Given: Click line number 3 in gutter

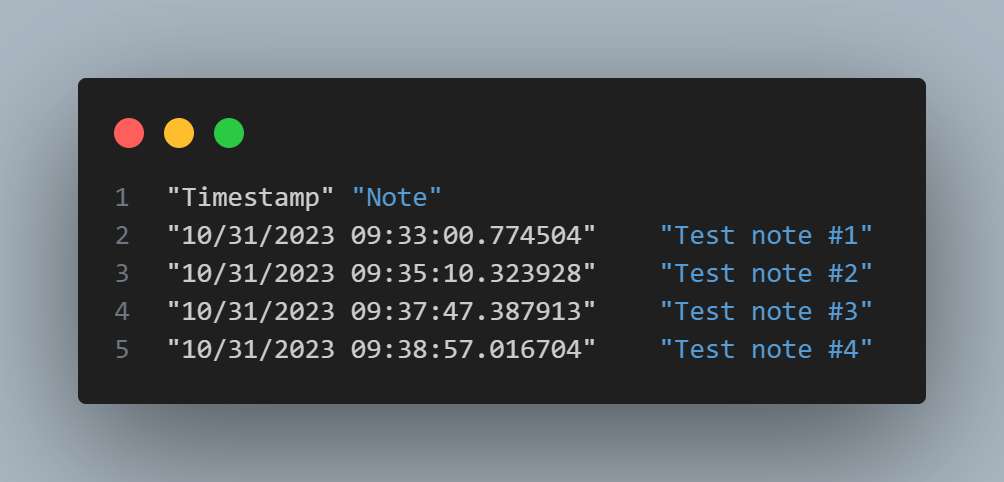Looking at the screenshot, I should (122, 274).
